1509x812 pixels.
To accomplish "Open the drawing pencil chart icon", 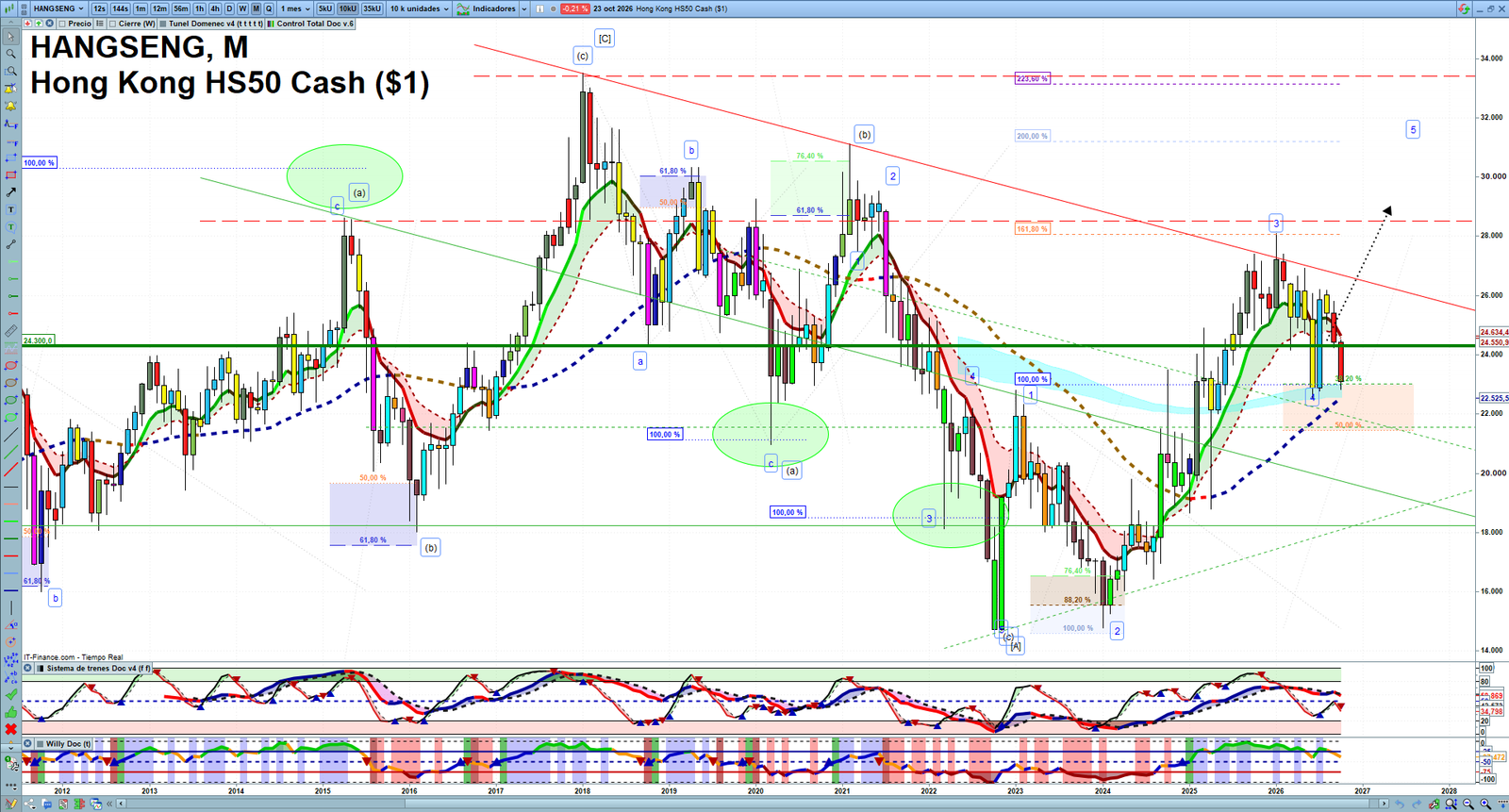I will tap(11, 804).
